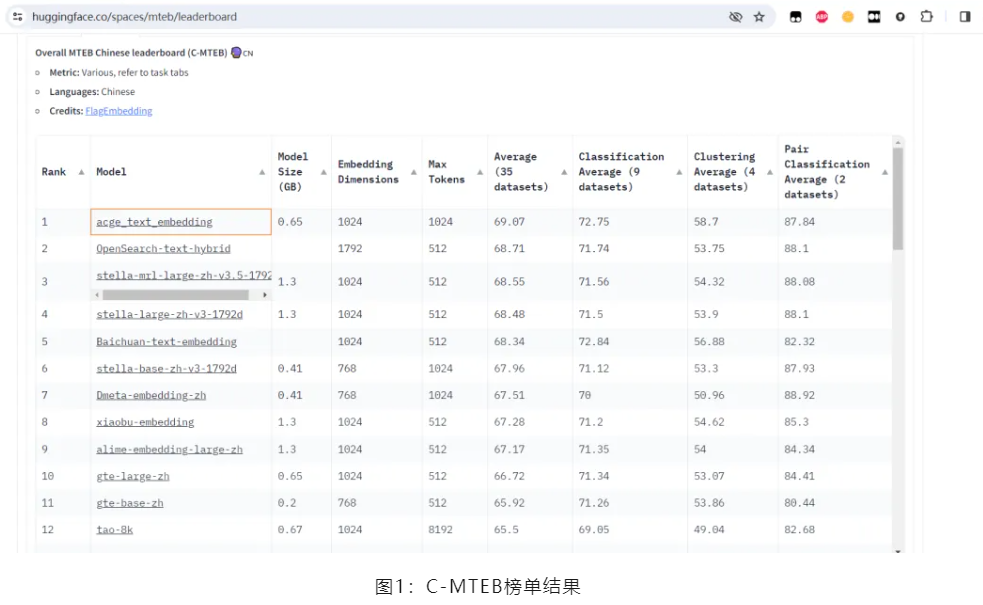This screenshot has height=605, width=983.
Task: Open the gte-large-zh model link
Action: pyautogui.click(x=133, y=476)
